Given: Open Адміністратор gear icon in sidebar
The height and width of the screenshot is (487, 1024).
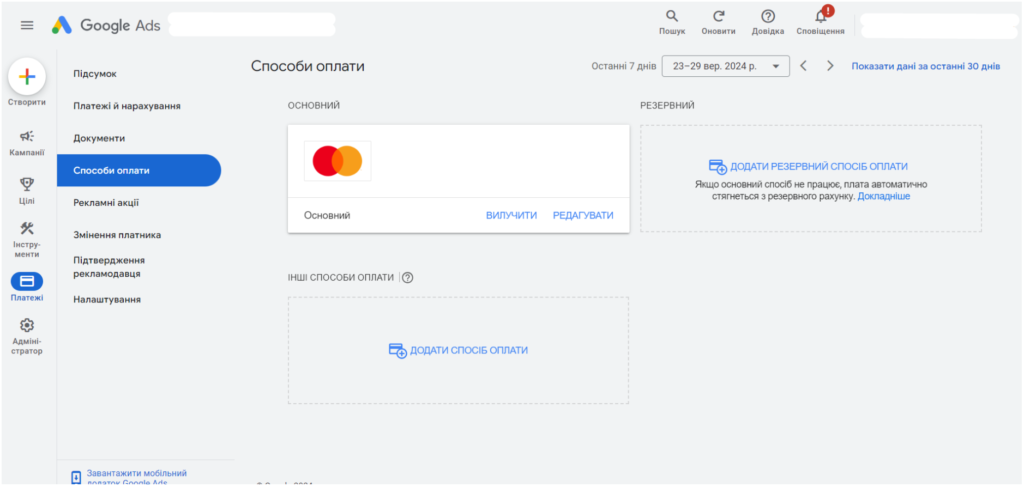Looking at the screenshot, I should click(27, 325).
